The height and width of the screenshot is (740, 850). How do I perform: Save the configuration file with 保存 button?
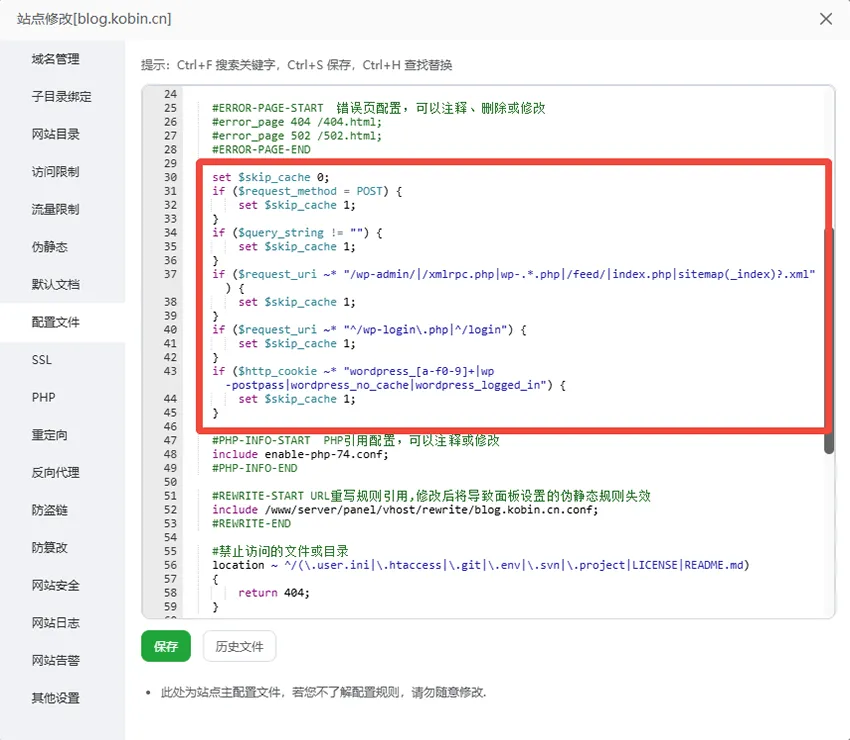(x=165, y=646)
